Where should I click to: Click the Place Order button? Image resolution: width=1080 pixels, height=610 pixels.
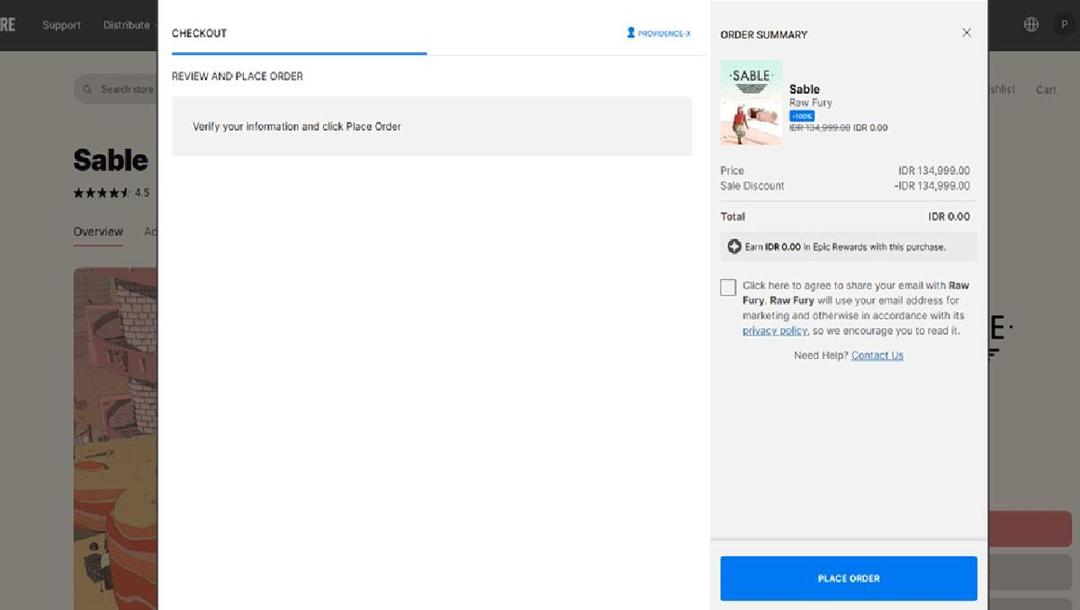click(x=849, y=578)
